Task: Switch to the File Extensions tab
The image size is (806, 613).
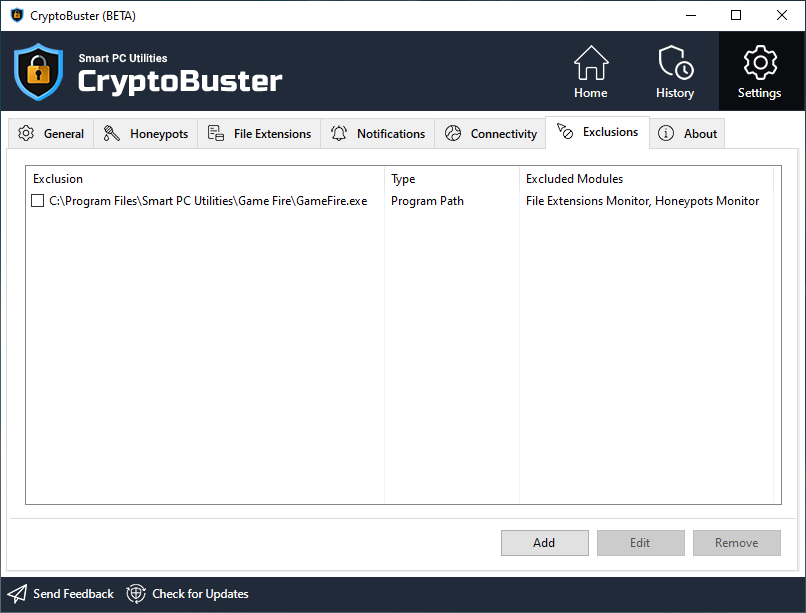Action: 259,134
